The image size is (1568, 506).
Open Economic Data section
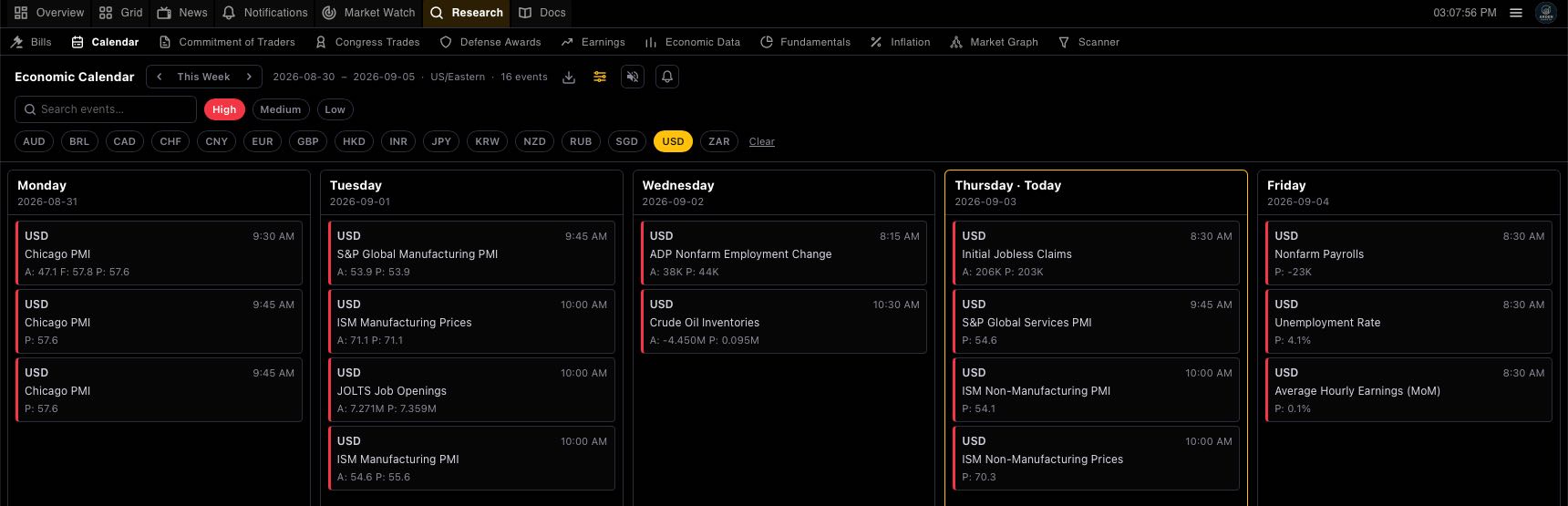(693, 42)
